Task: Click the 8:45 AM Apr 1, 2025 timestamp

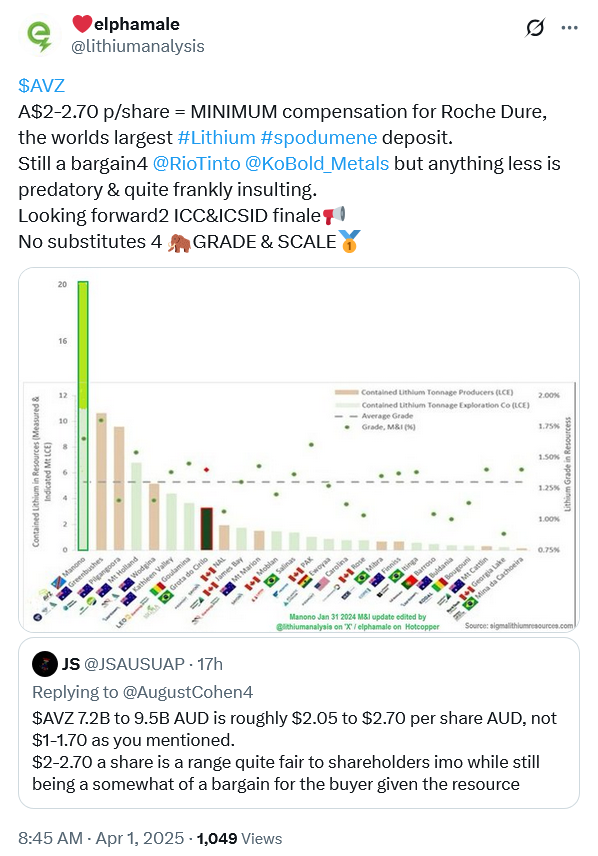Action: point(101,839)
